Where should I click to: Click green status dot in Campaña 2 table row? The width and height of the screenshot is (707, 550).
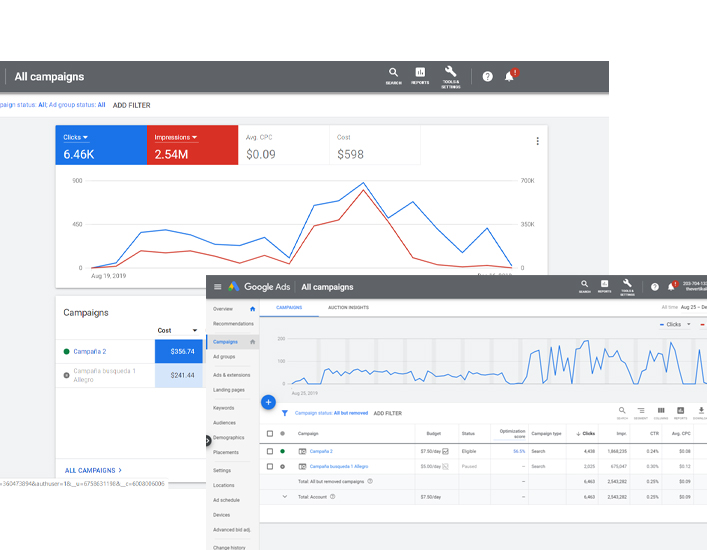point(282,451)
